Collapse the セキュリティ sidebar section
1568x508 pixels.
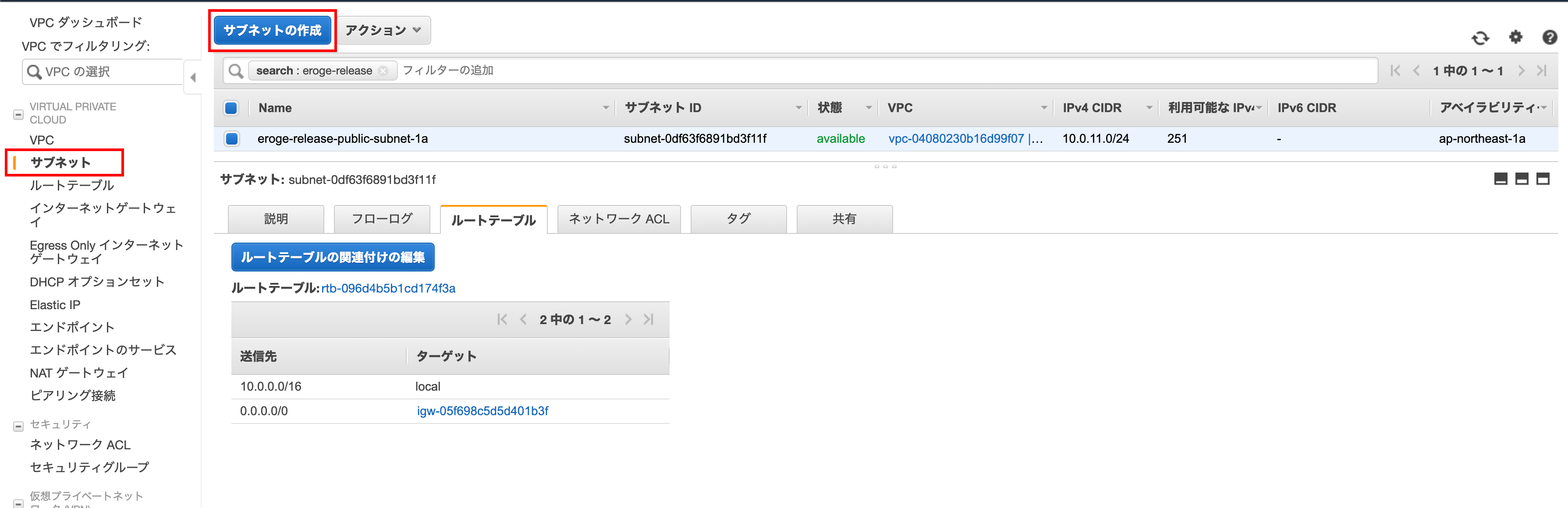(18, 427)
